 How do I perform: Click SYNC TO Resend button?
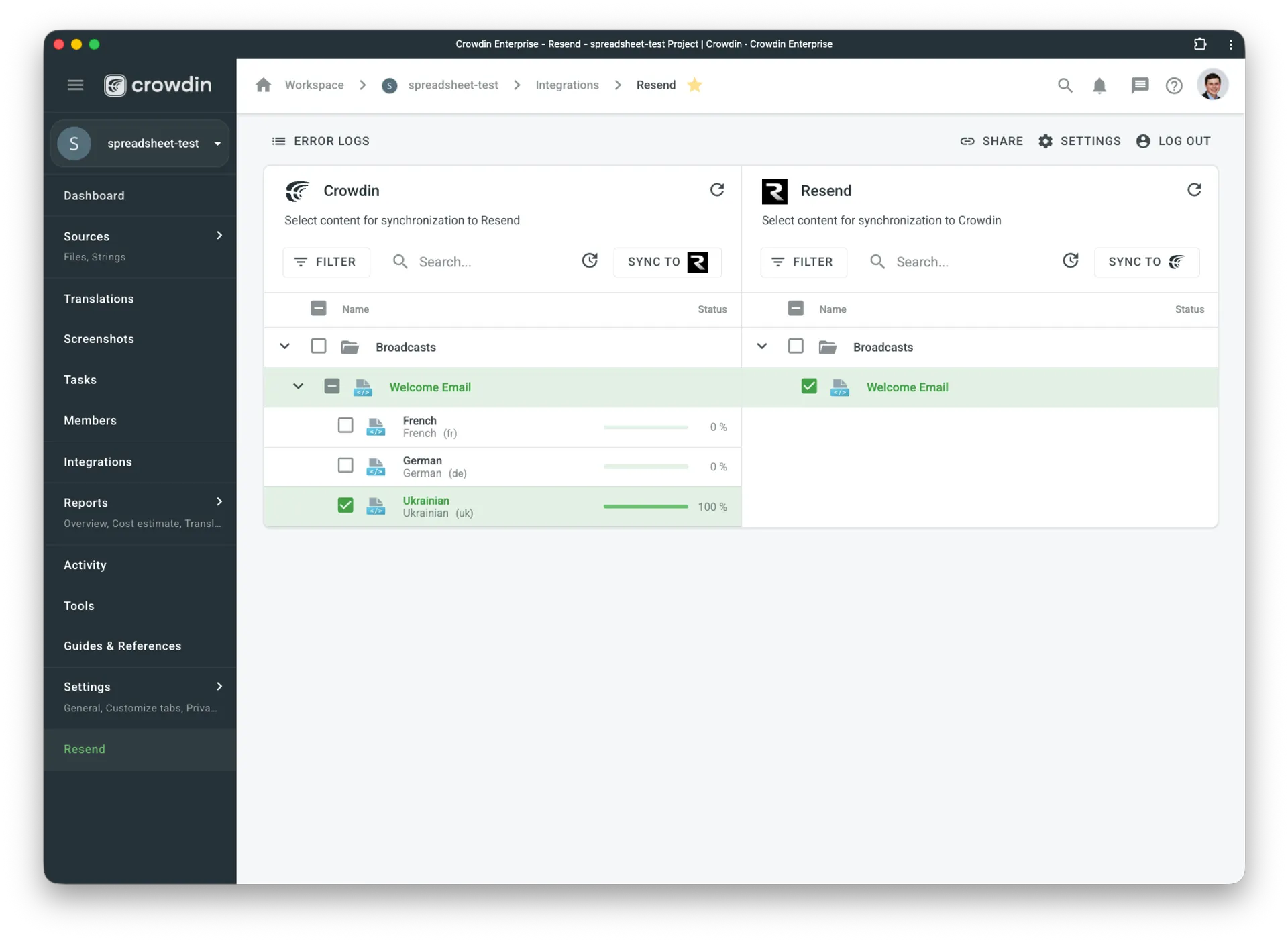[x=667, y=262]
